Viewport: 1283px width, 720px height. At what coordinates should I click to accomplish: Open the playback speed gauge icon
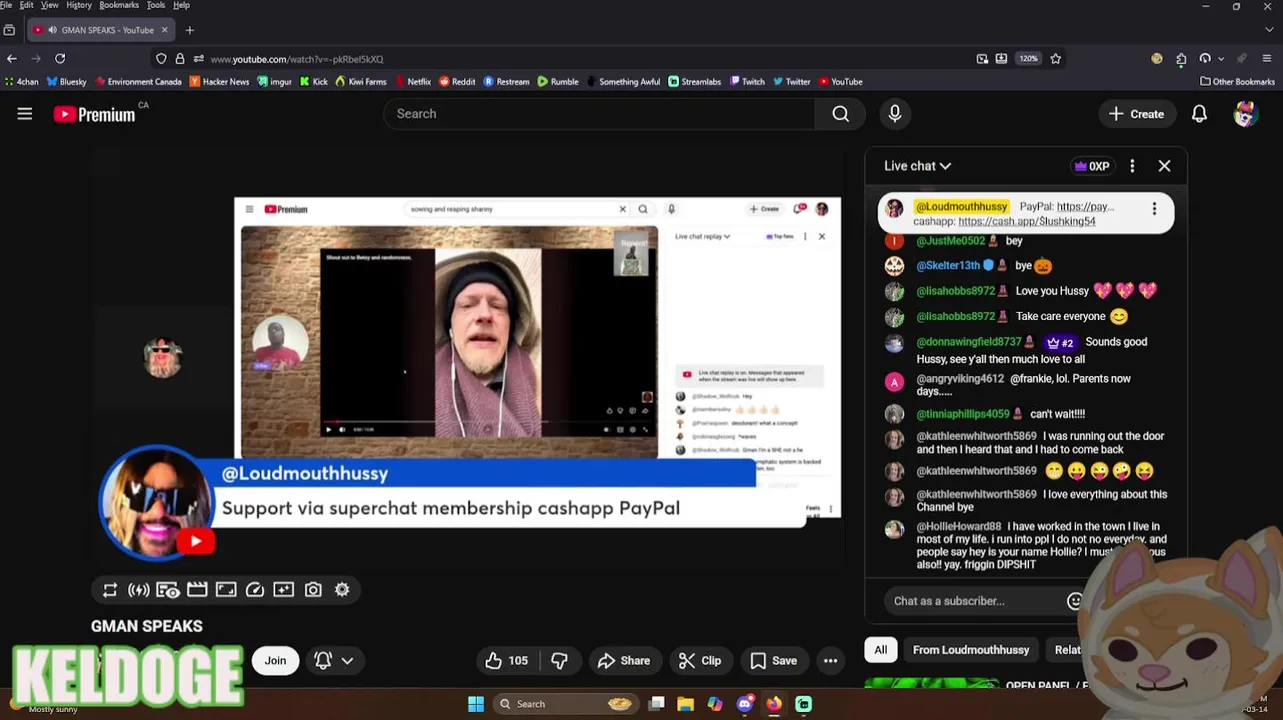[255, 590]
